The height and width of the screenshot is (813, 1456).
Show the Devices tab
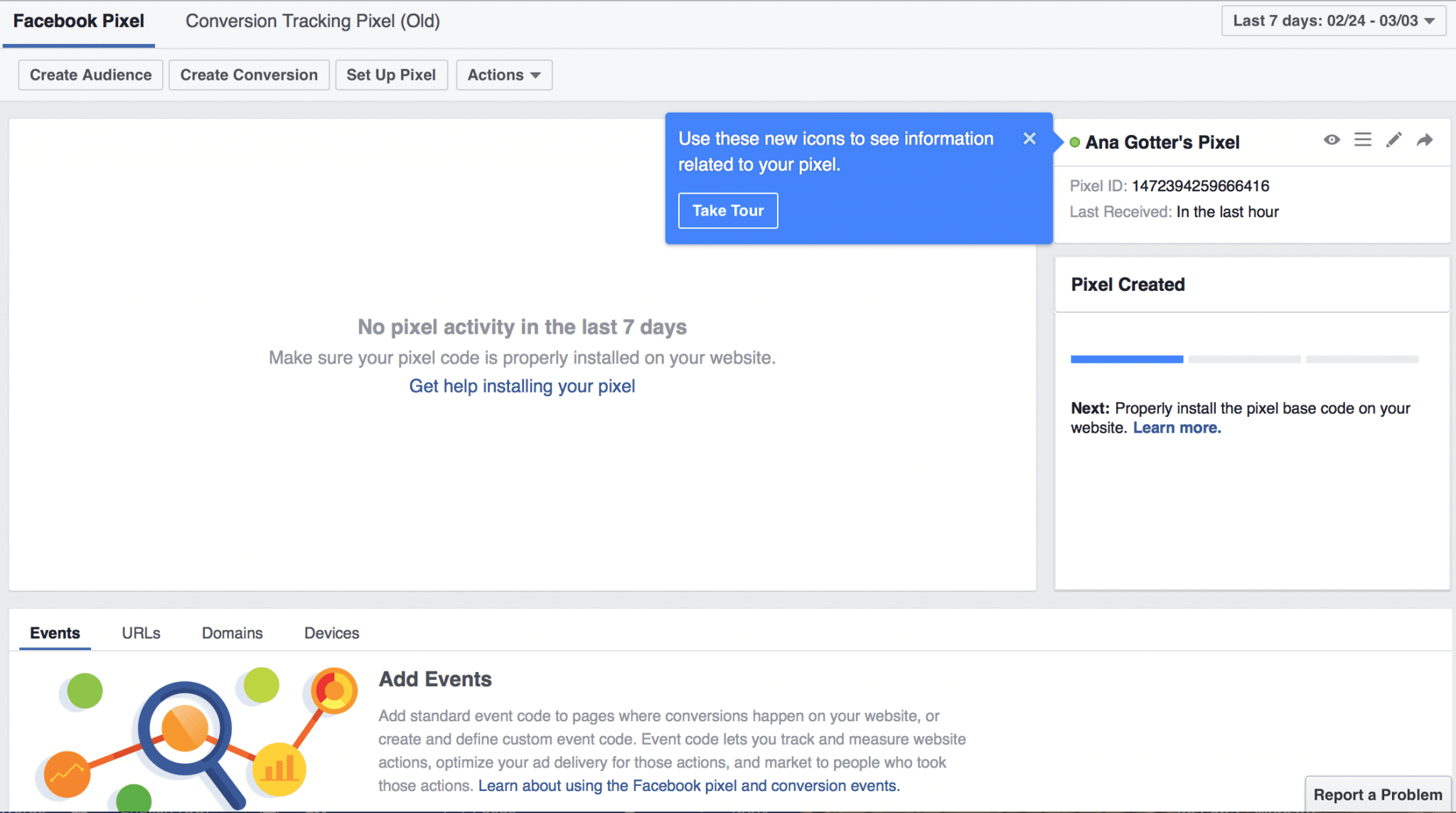click(331, 633)
